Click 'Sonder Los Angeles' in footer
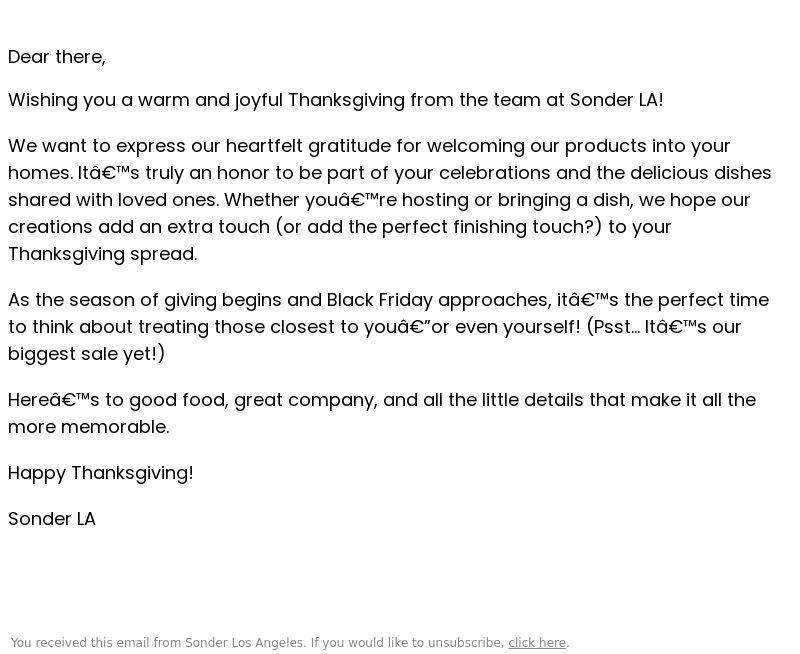Image resolution: width=800 pixels, height=654 pixels. click(x=244, y=643)
